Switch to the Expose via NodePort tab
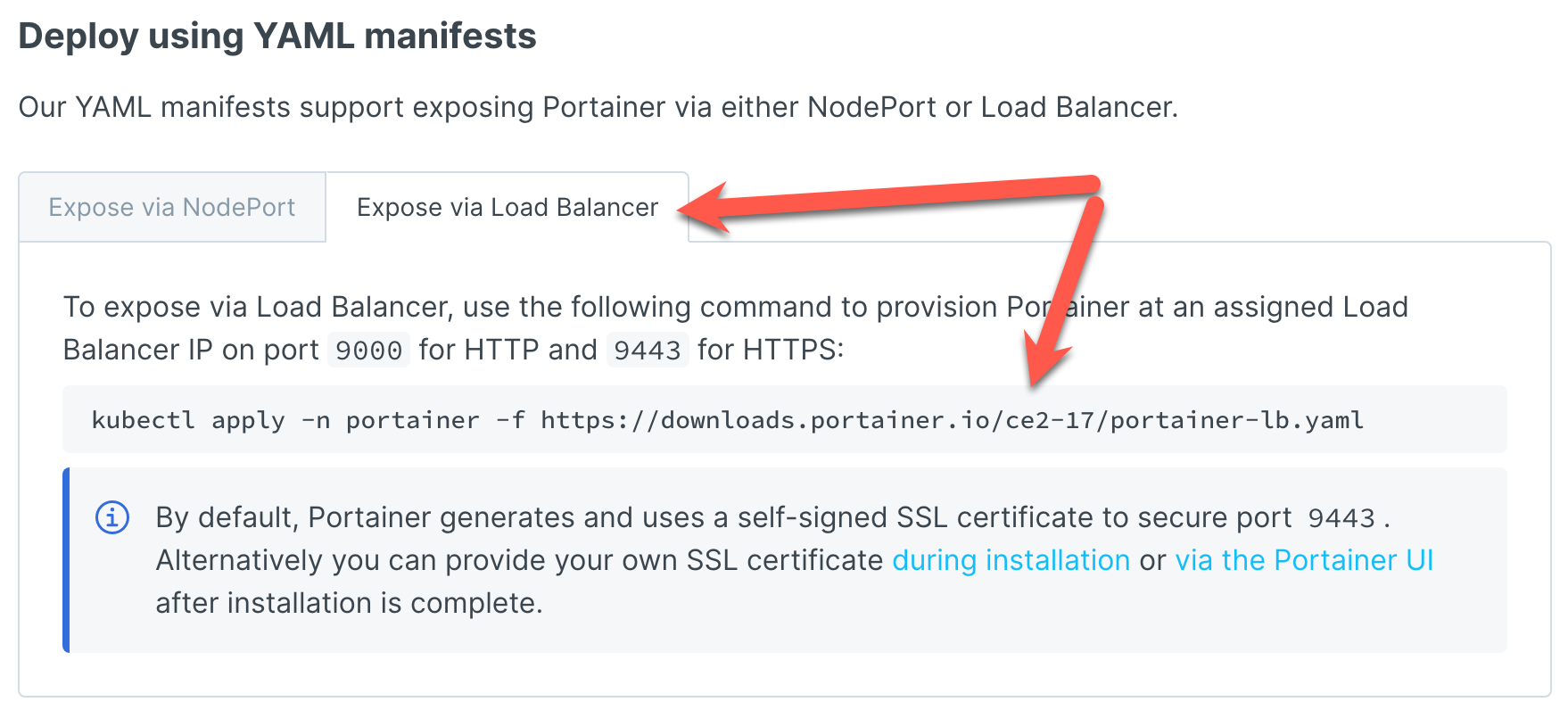Viewport: 1568px width, 710px height. [172, 207]
